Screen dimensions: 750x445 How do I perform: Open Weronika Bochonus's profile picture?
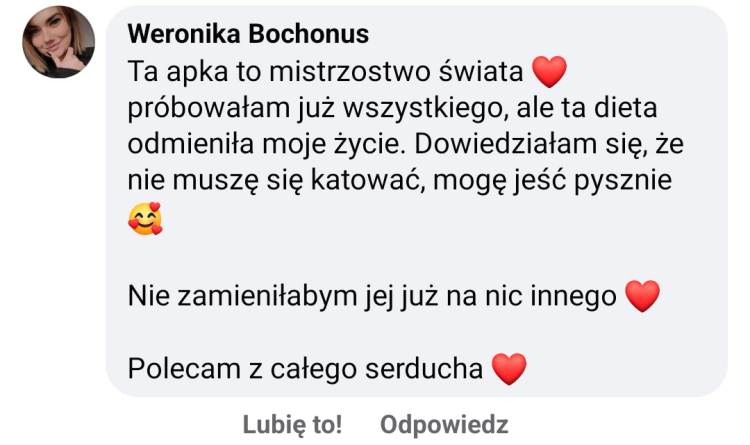point(58,42)
